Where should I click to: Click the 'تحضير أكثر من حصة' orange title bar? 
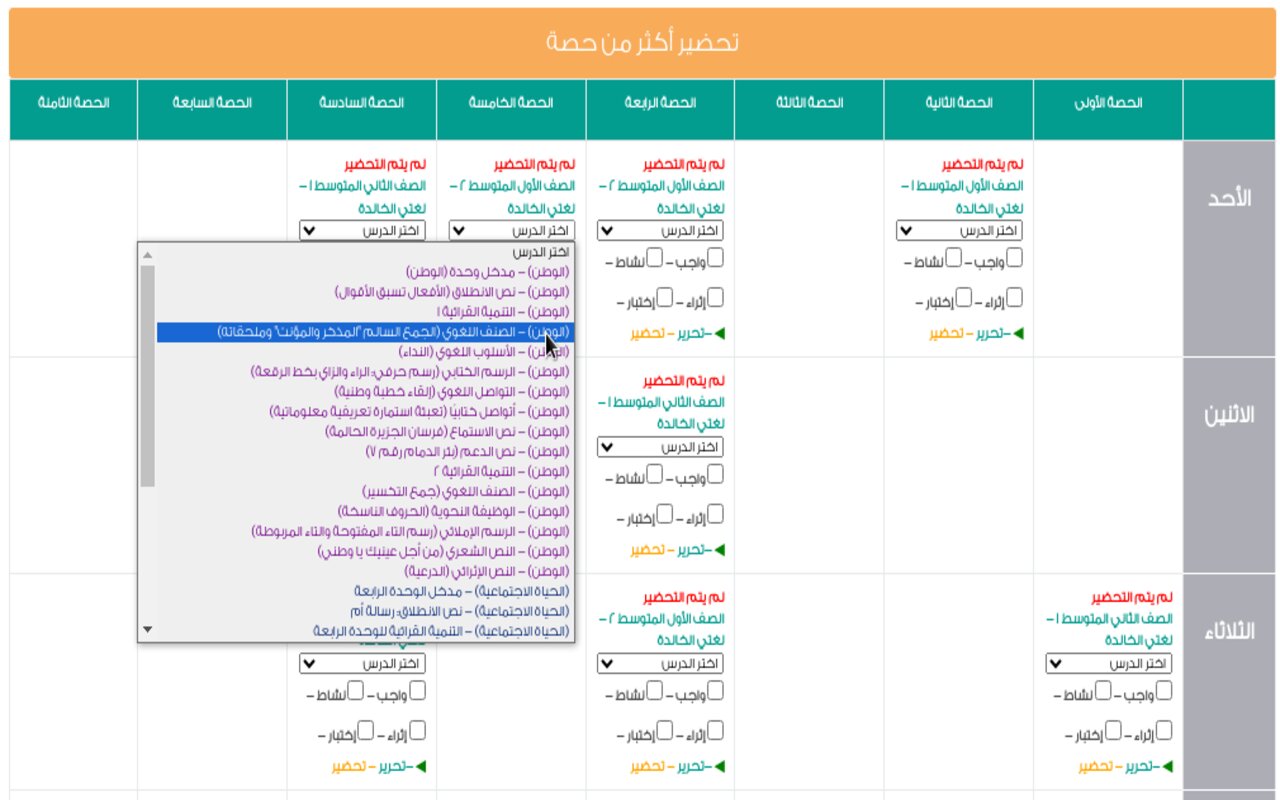(x=642, y=43)
